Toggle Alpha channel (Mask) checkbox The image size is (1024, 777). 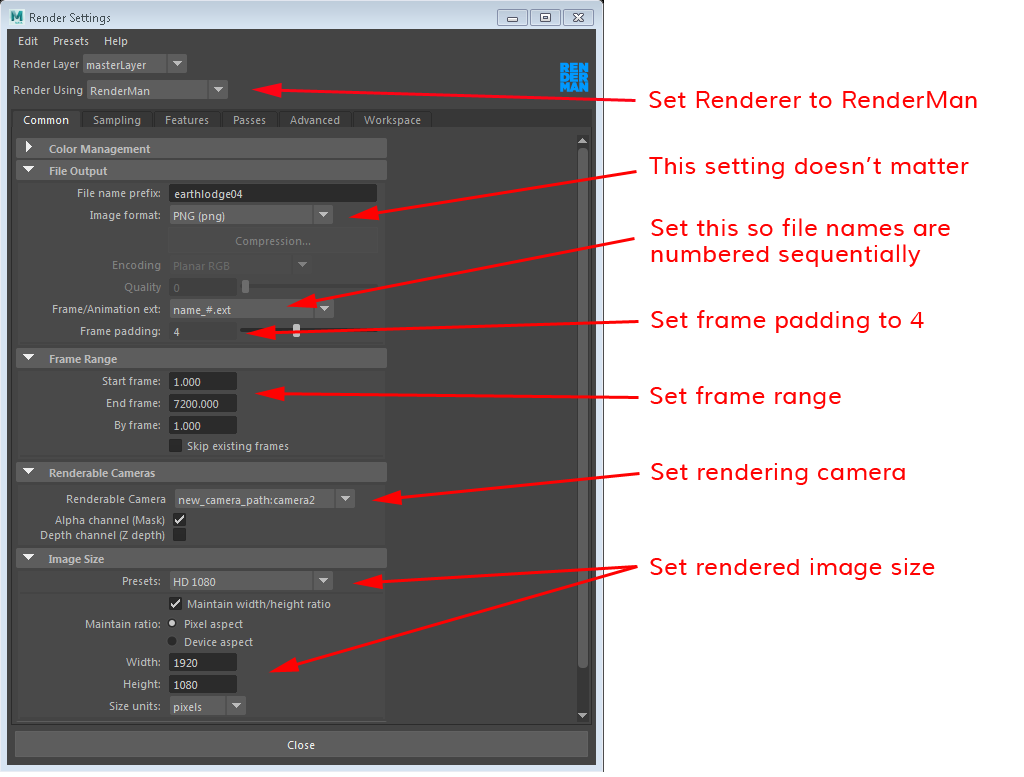179,520
